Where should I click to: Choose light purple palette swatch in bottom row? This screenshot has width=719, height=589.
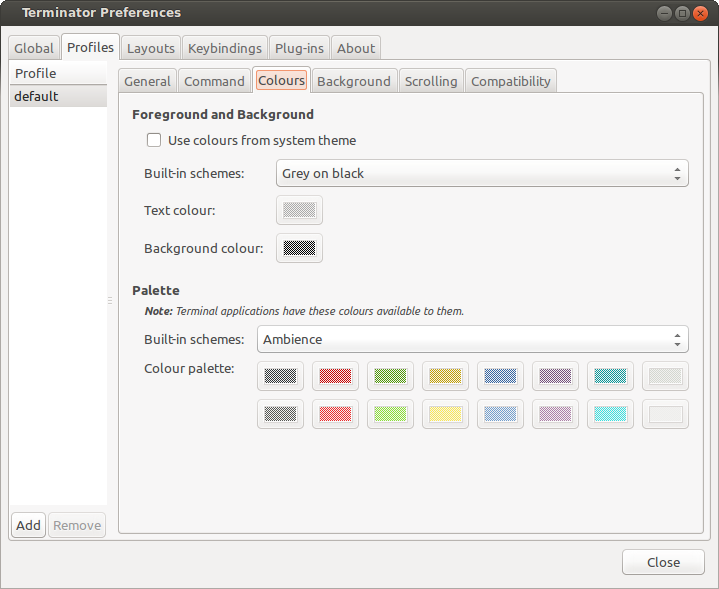pos(555,414)
